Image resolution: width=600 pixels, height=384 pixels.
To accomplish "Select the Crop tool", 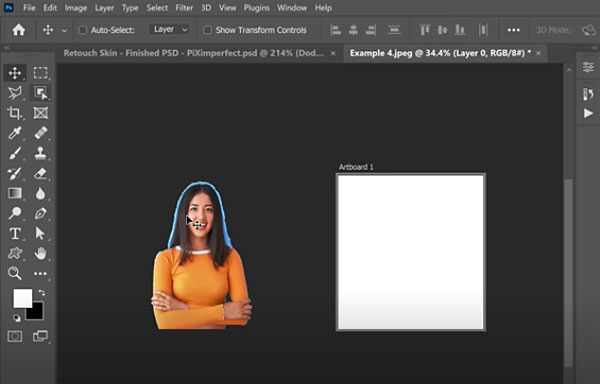I will coord(15,113).
